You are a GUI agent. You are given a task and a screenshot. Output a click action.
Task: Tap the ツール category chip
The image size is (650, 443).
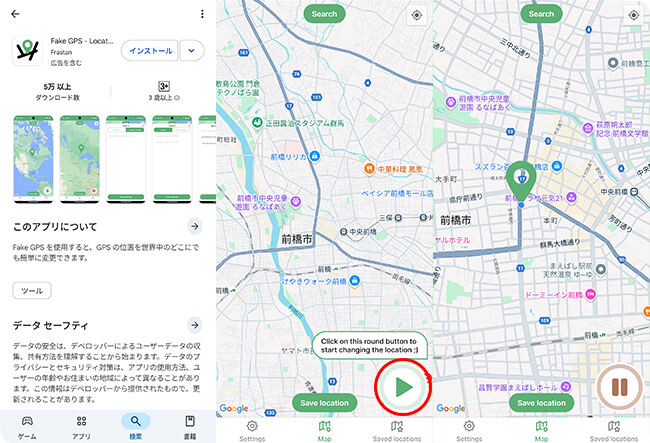click(x=32, y=290)
